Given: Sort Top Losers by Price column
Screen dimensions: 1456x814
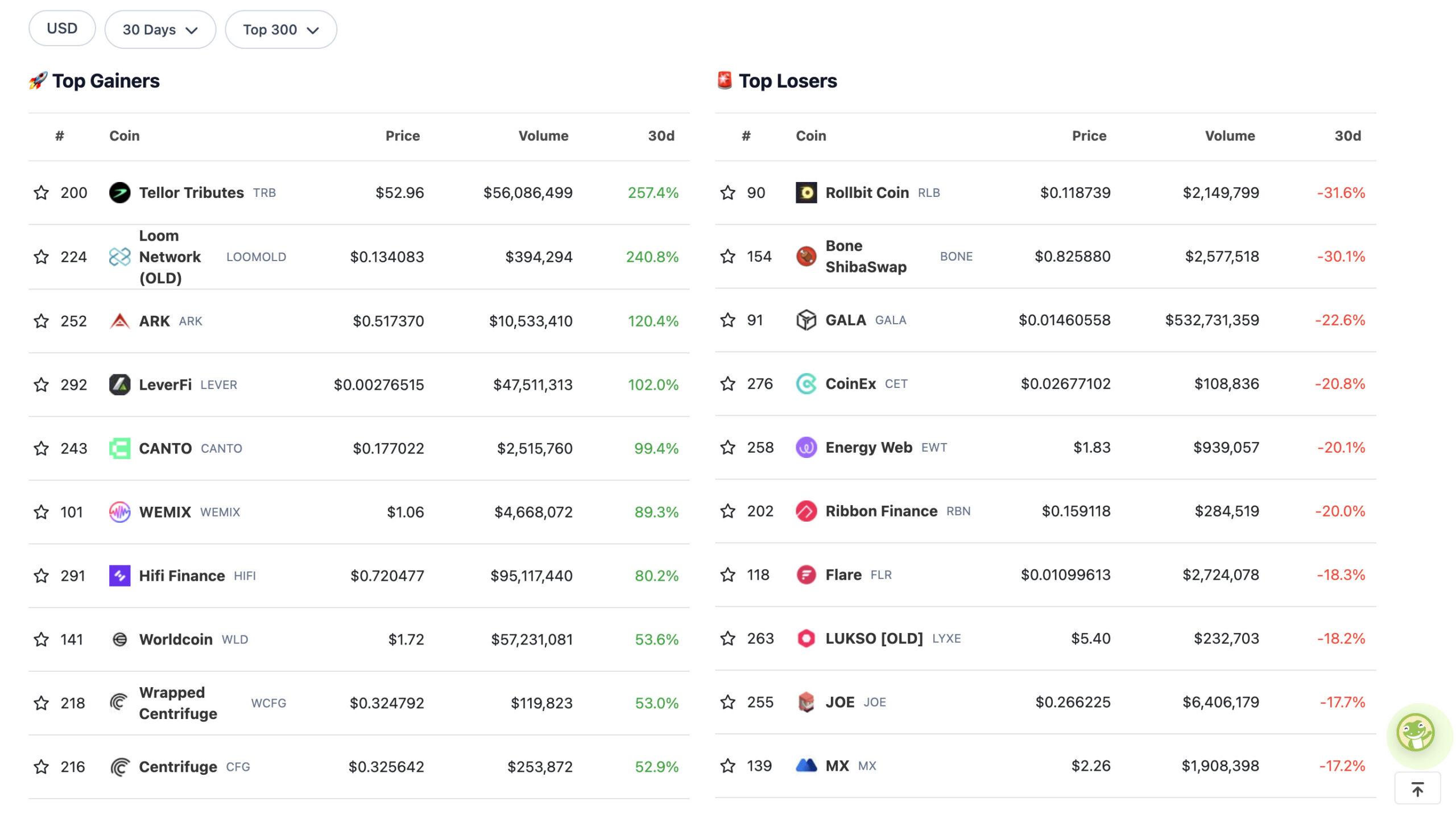Looking at the screenshot, I should pyautogui.click(x=1089, y=136).
